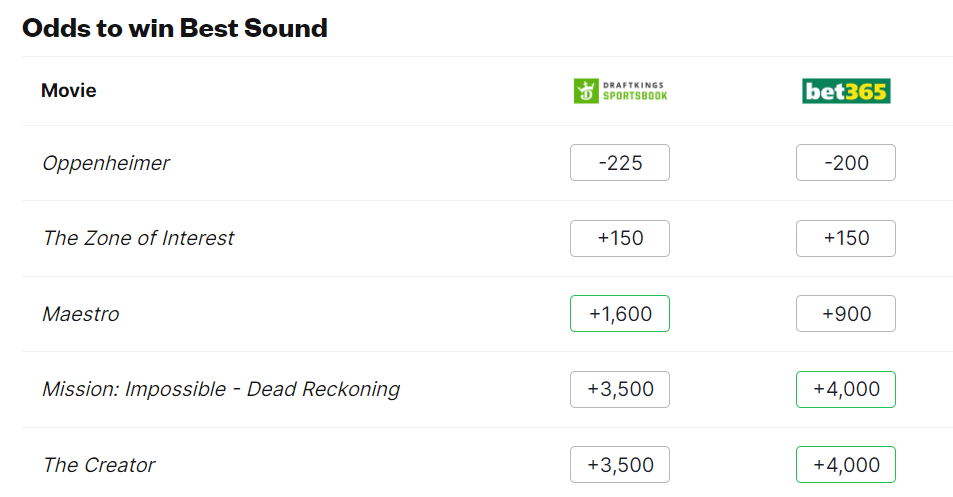The width and height of the screenshot is (953, 497).
Task: Select Mission: Impossible +4,000 bet365 odds
Action: pyautogui.click(x=846, y=389)
